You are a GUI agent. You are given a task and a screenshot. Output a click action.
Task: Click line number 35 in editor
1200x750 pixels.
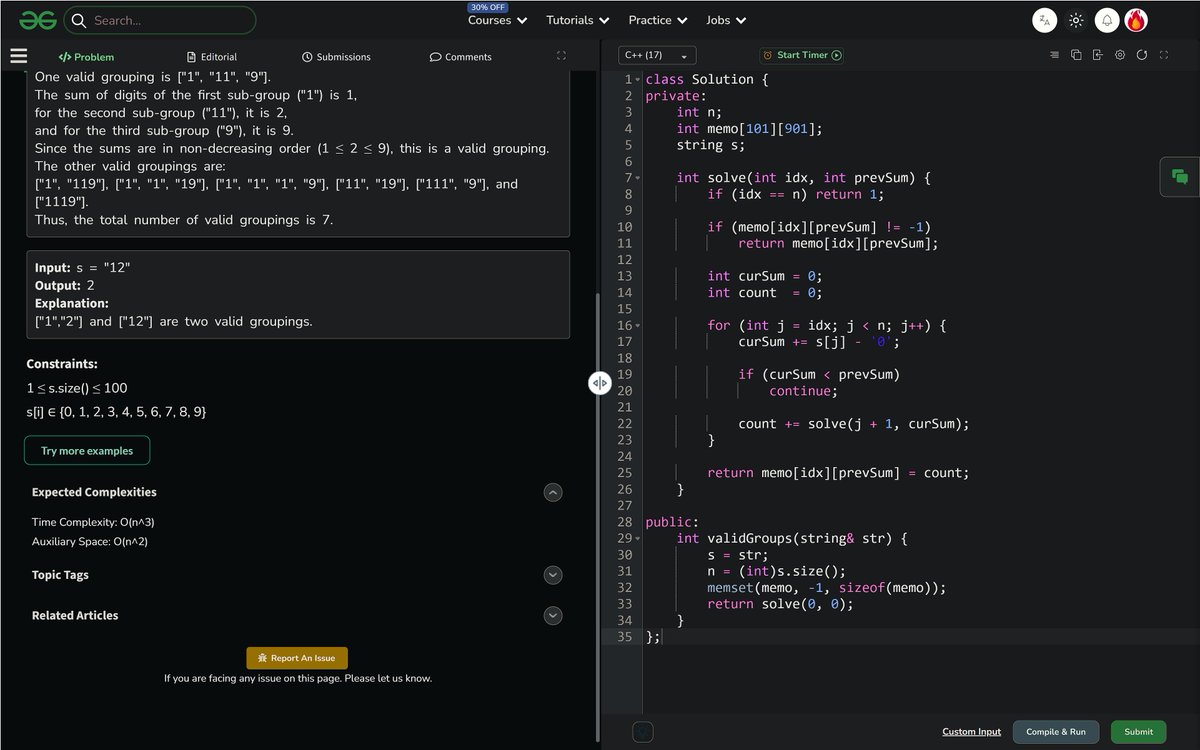[x=624, y=637]
